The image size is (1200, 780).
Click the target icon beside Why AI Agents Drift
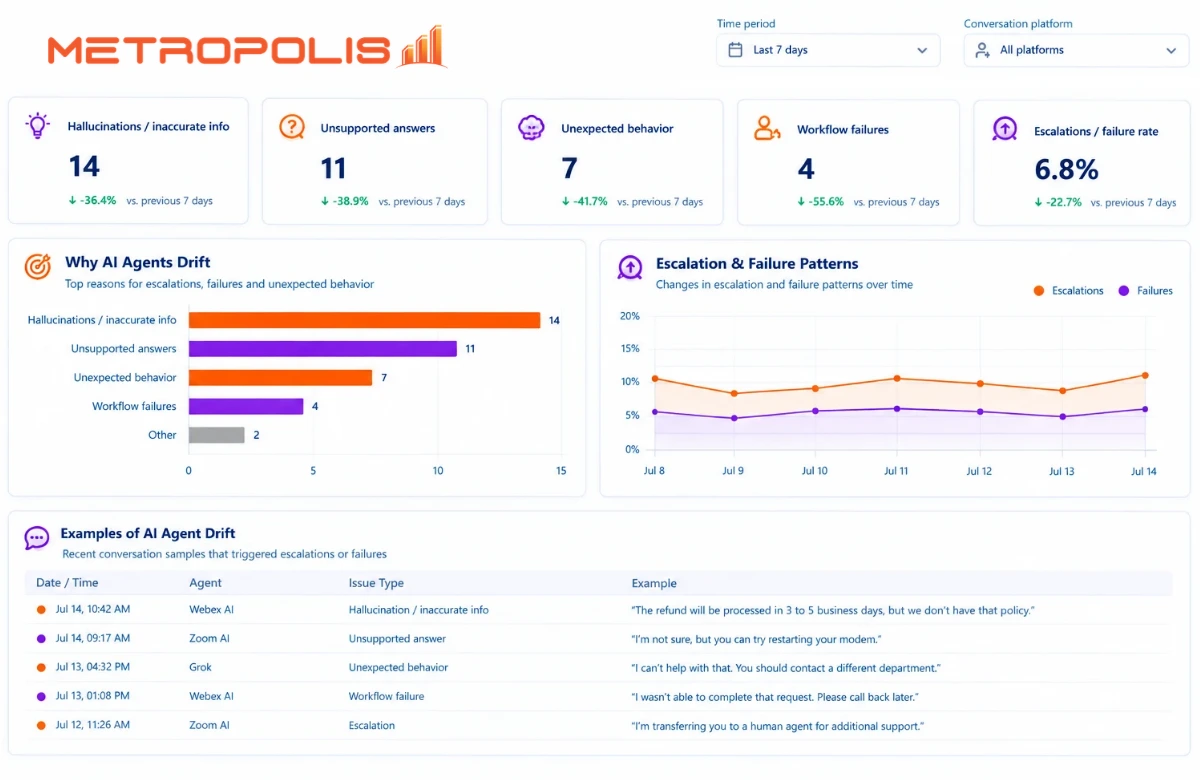(x=37, y=266)
